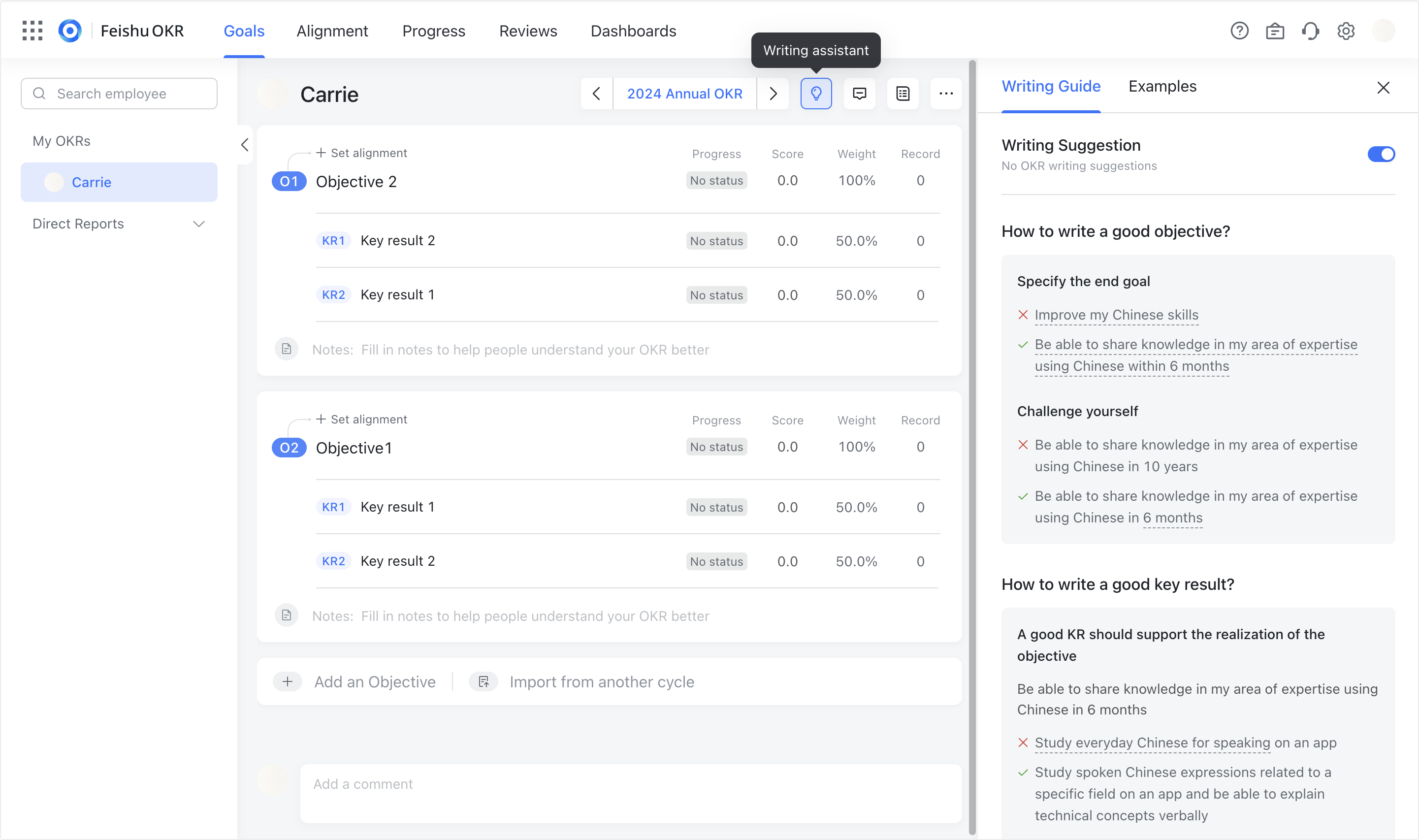Click the more options ellipsis icon

click(x=946, y=94)
